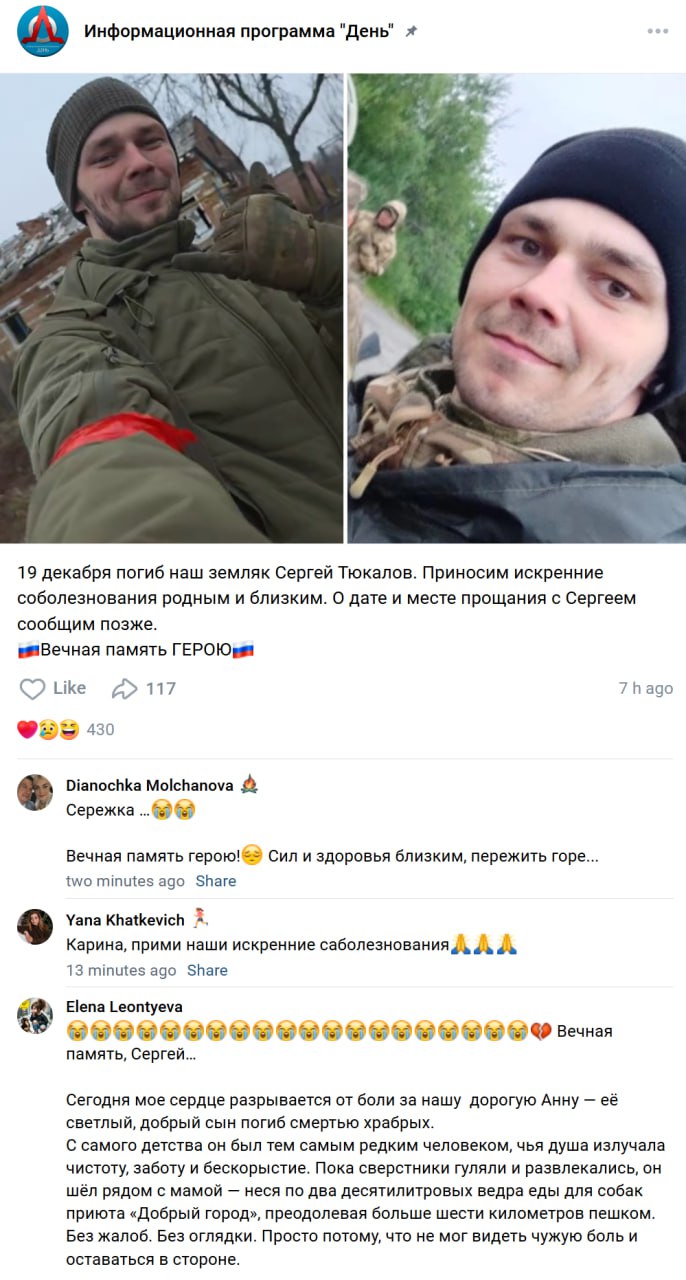Open Dianochka Molchanova's profile name

point(149,785)
